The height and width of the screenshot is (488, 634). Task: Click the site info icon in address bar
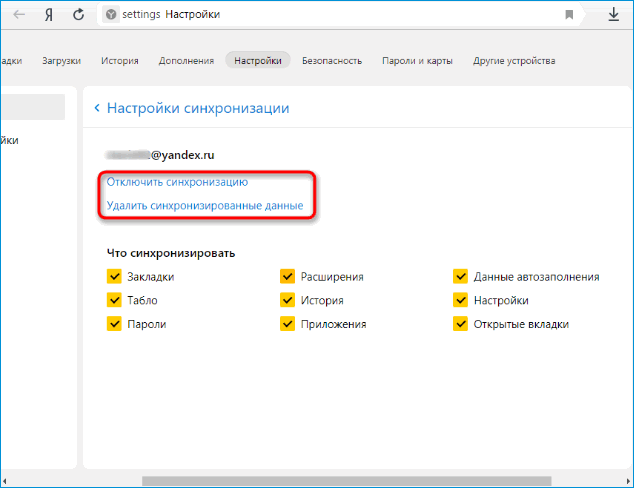pos(111,15)
